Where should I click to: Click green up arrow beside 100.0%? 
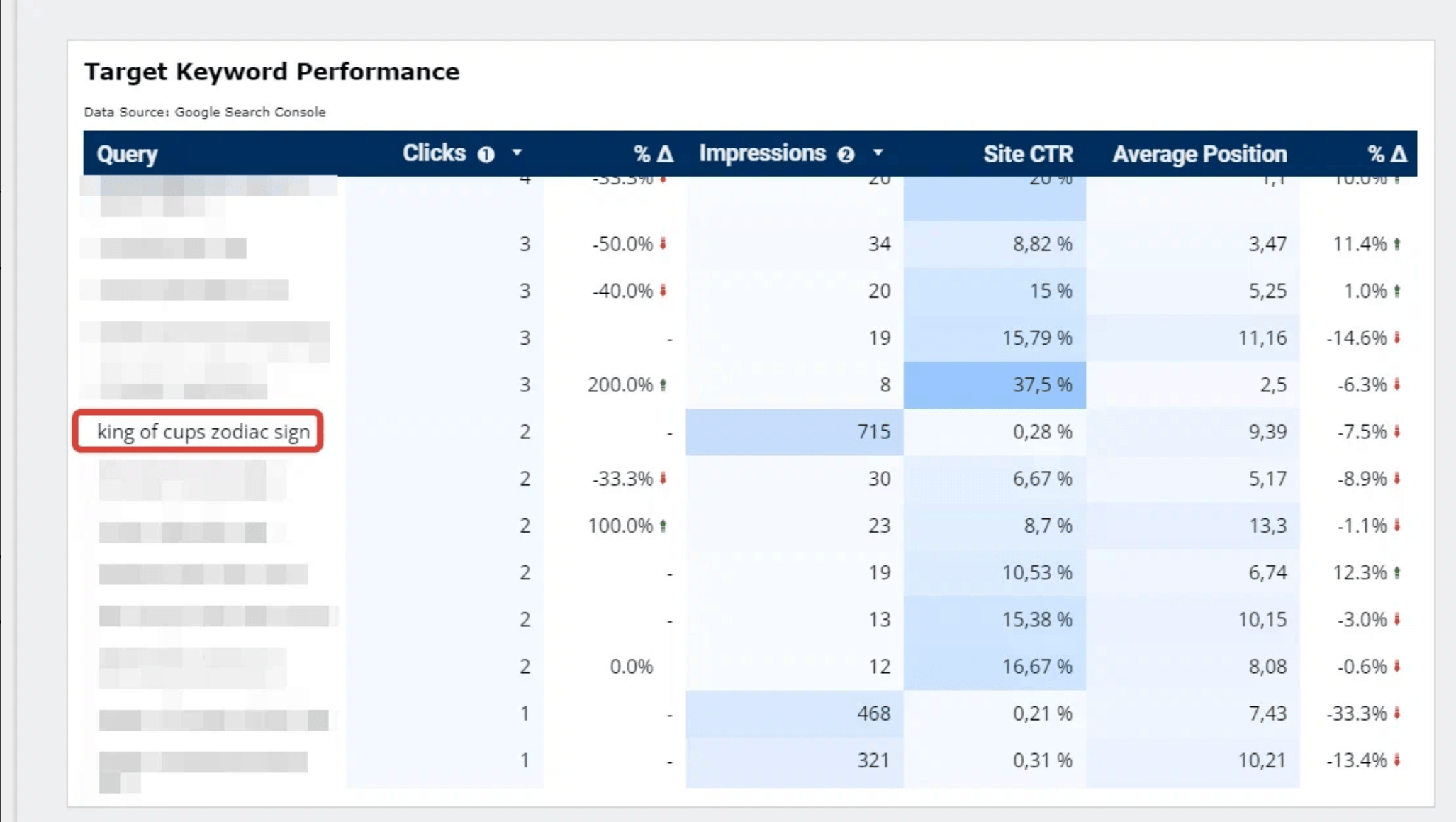663,526
